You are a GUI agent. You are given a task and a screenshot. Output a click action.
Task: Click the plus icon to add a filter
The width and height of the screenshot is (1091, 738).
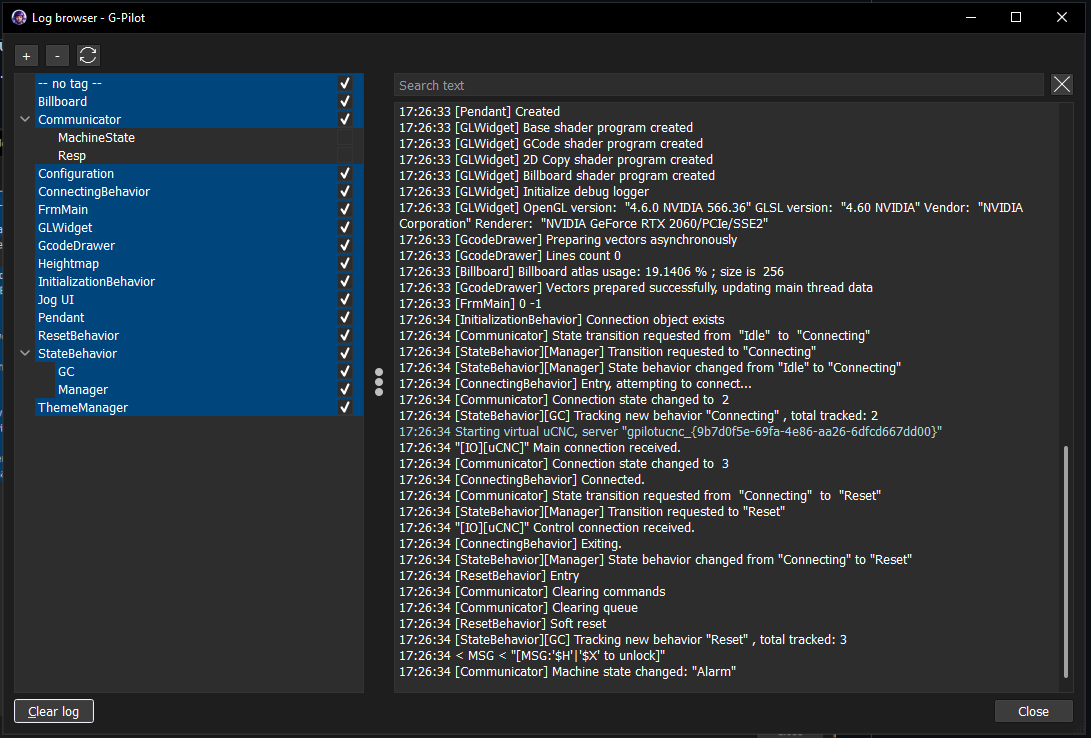click(26, 55)
